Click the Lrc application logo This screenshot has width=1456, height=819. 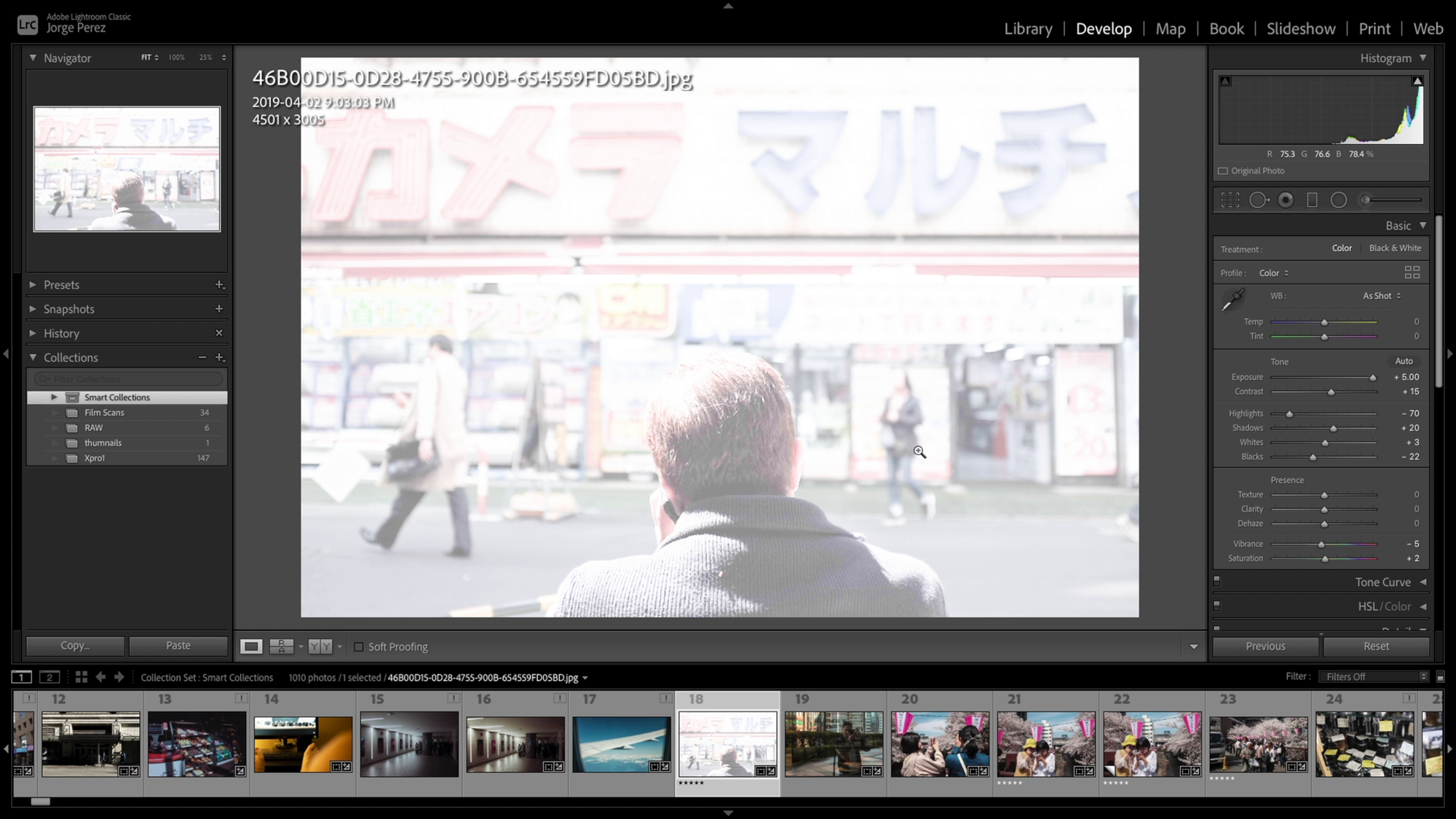point(28,25)
